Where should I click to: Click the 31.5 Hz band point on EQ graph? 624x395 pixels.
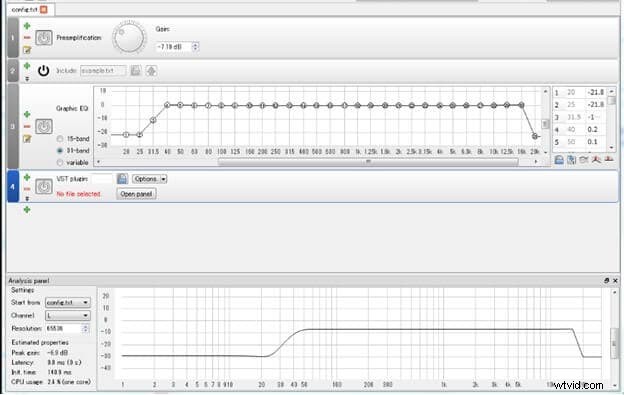[153, 120]
